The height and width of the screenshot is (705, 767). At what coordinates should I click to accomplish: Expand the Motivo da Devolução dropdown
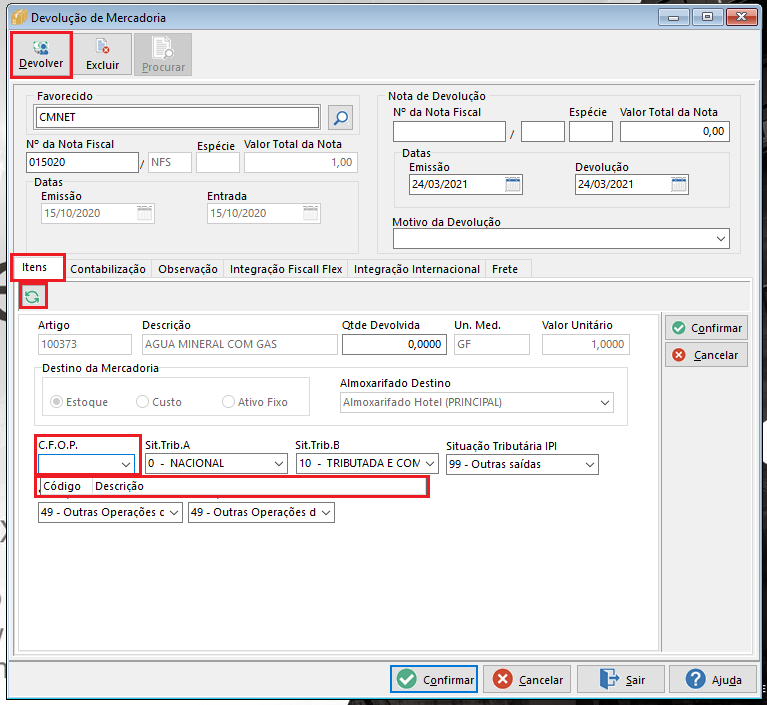click(721, 239)
